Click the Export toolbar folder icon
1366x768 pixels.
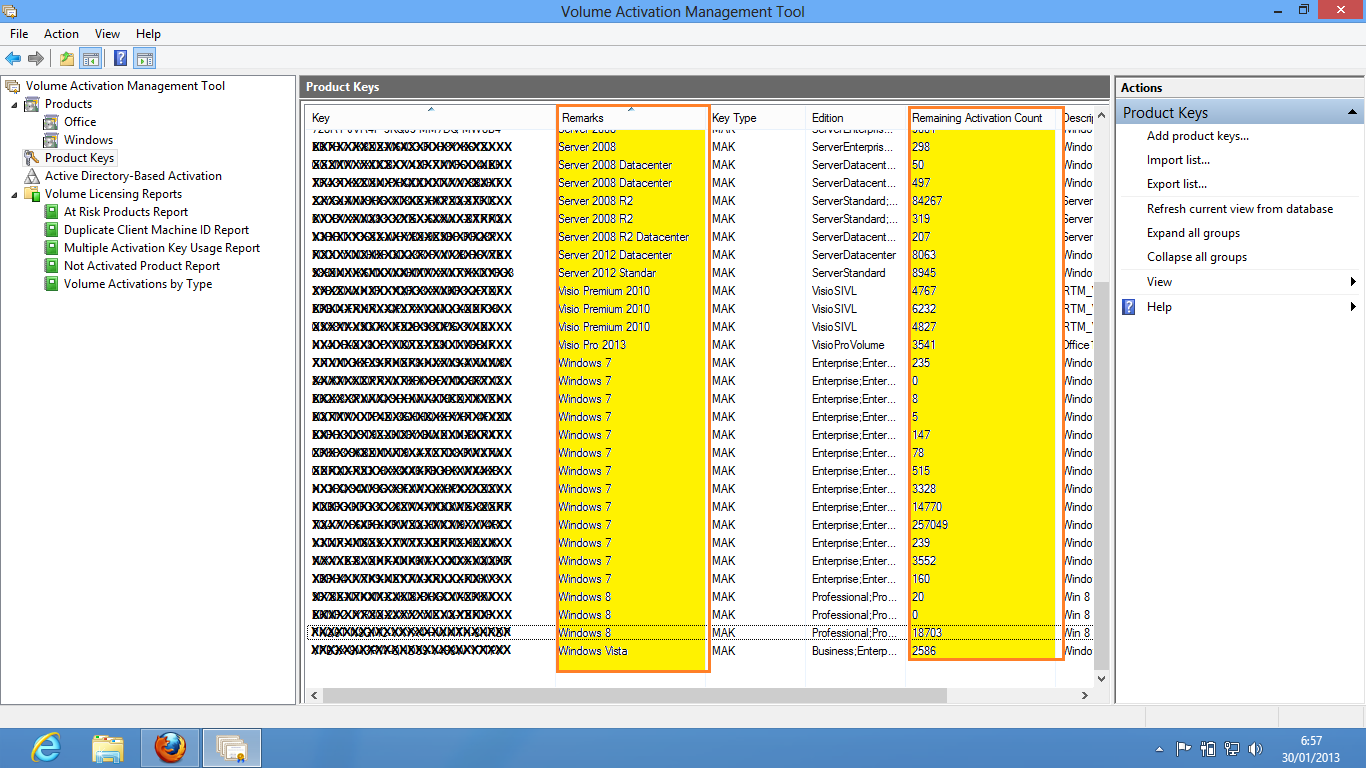65,58
